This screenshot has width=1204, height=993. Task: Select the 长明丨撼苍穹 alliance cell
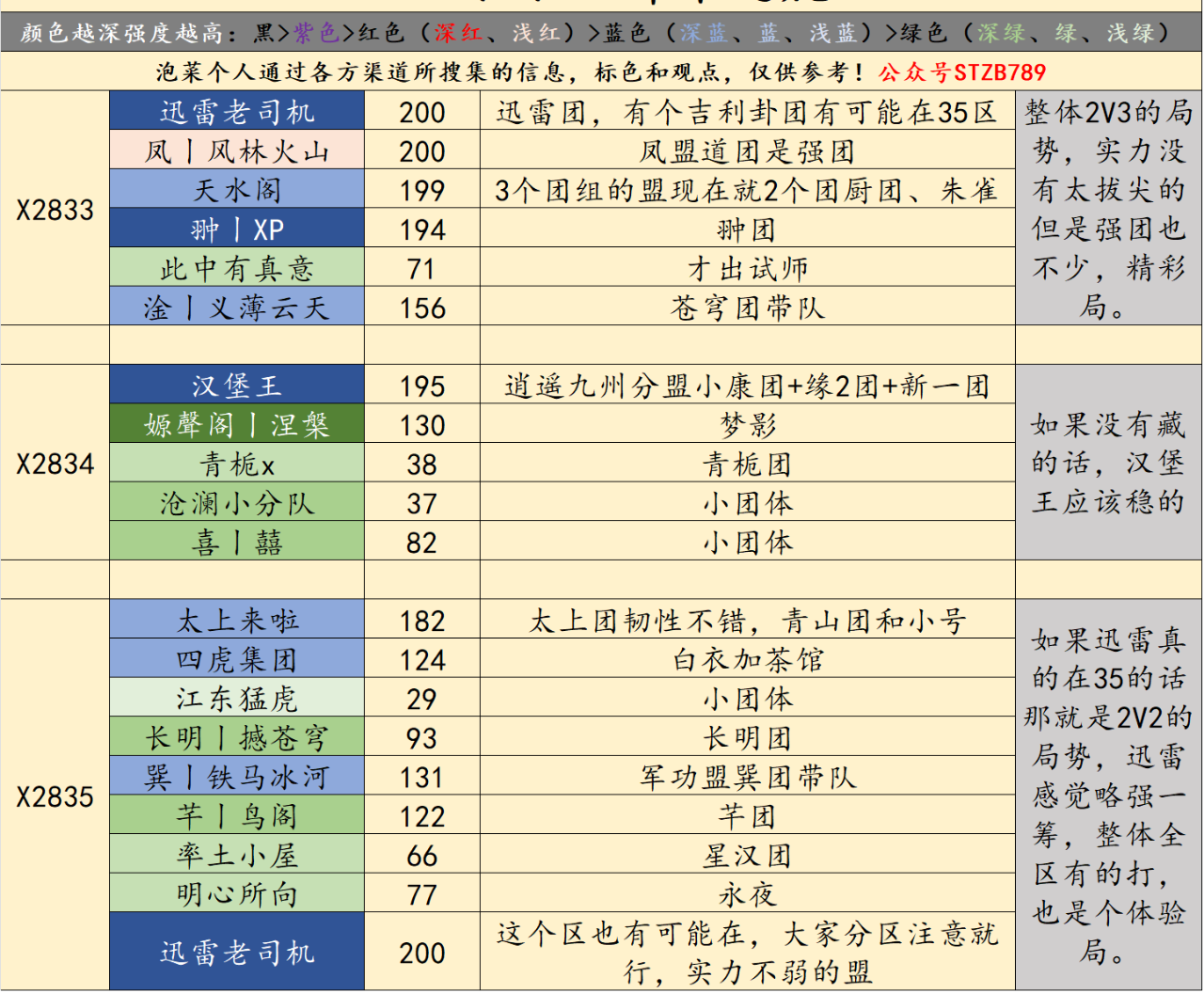[237, 737]
